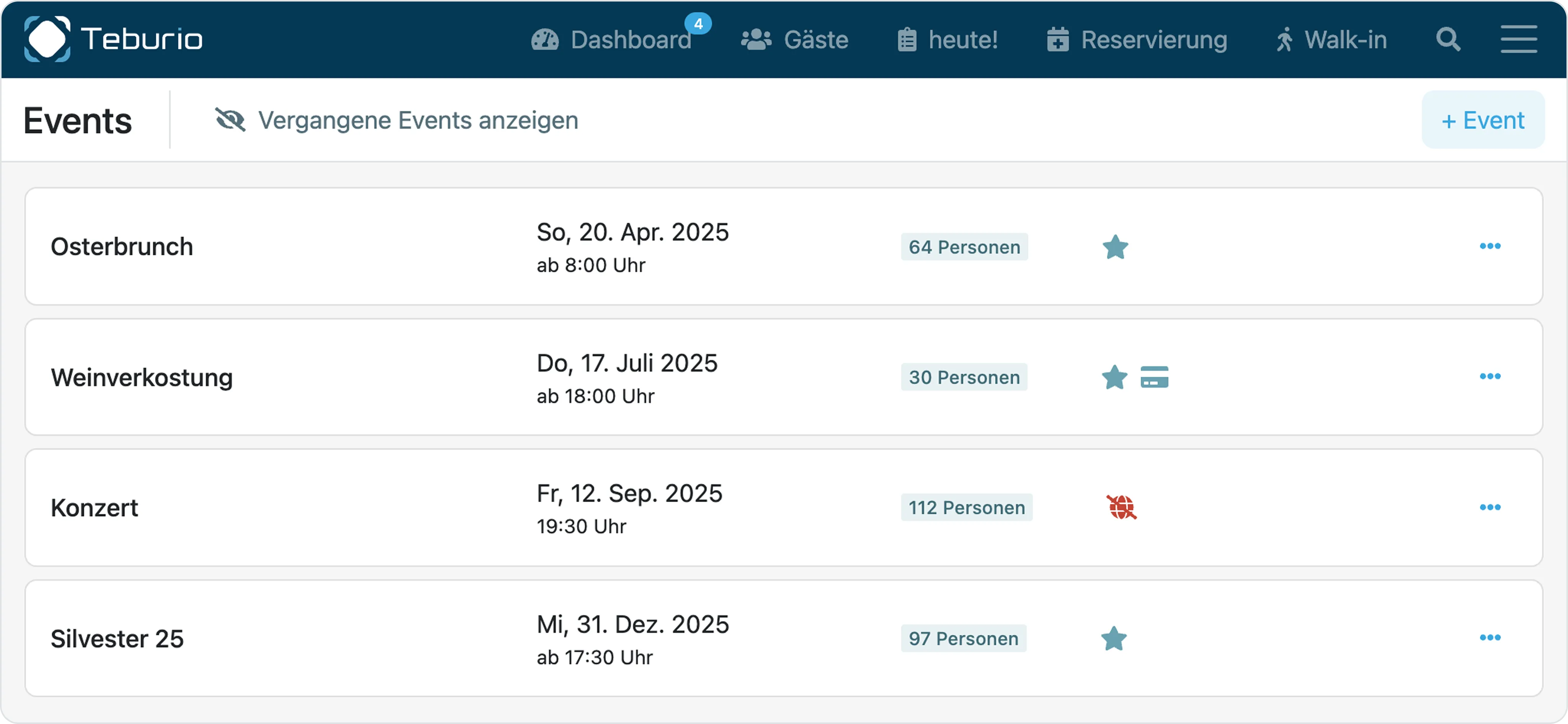1568x724 pixels.
Task: Open the three-dot menu for Weinverkostung
Action: 1490,376
